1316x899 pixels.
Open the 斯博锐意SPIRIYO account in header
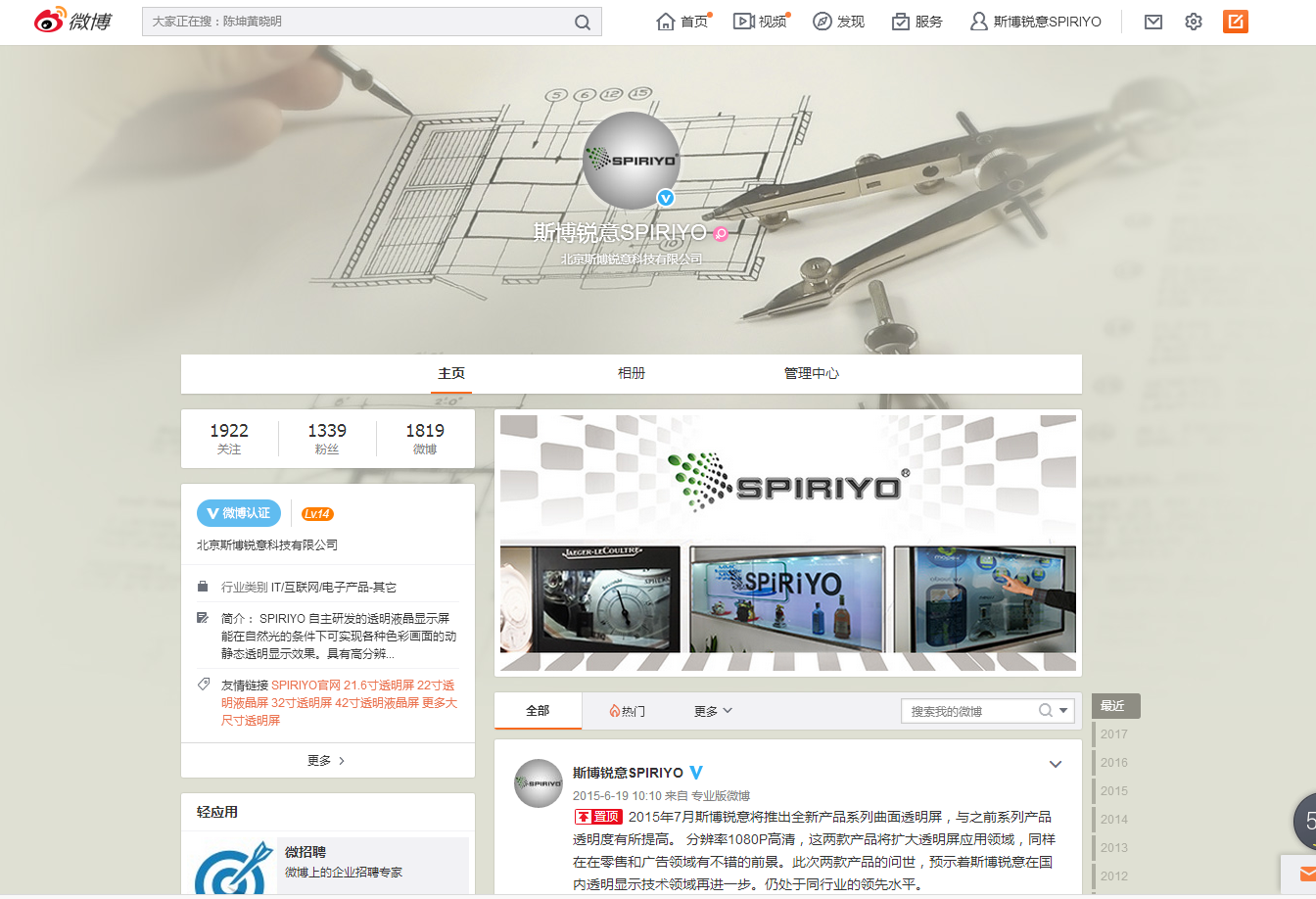pyautogui.click(x=1036, y=22)
